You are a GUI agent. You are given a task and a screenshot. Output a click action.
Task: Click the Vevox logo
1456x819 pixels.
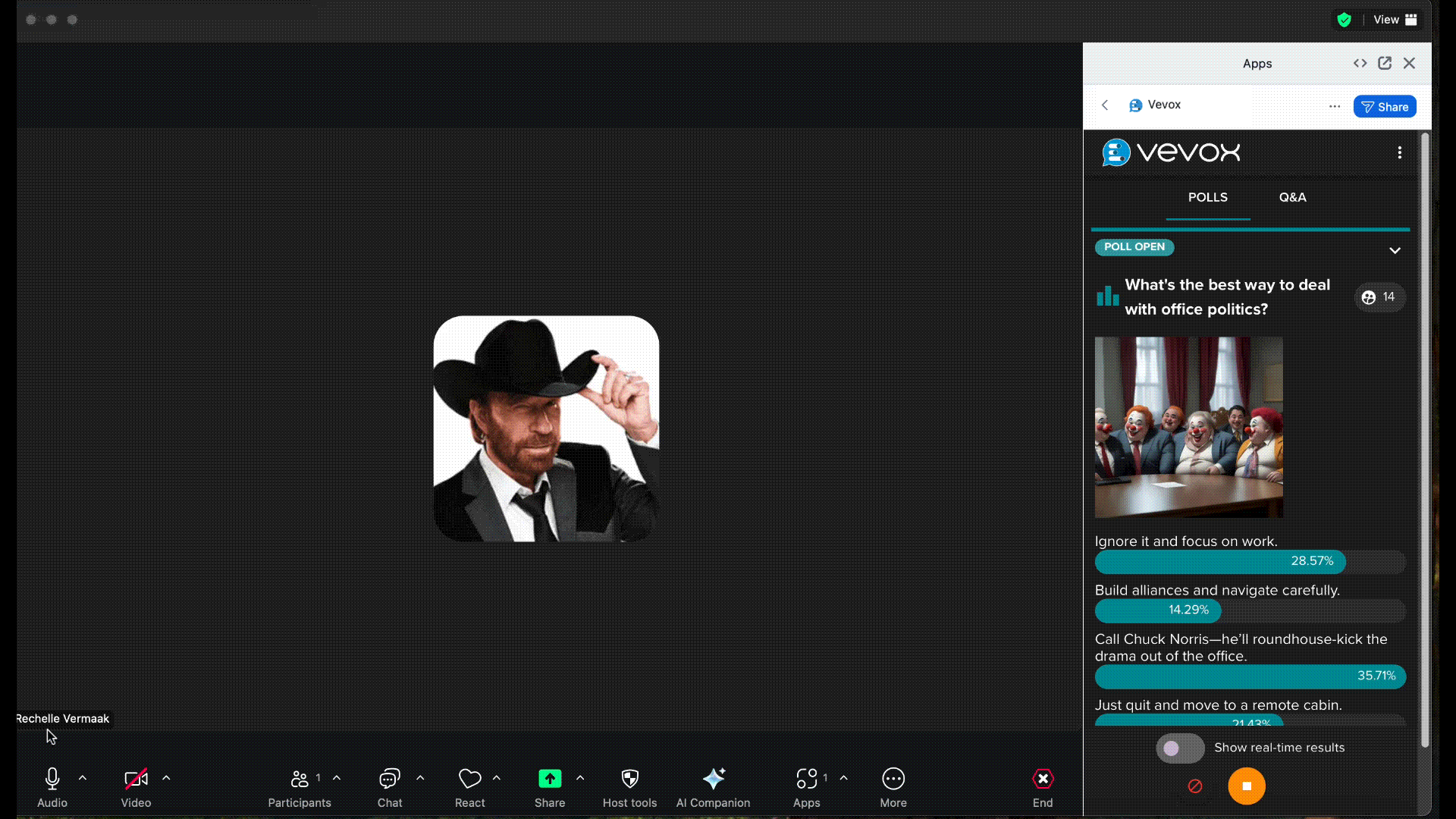point(1171,152)
